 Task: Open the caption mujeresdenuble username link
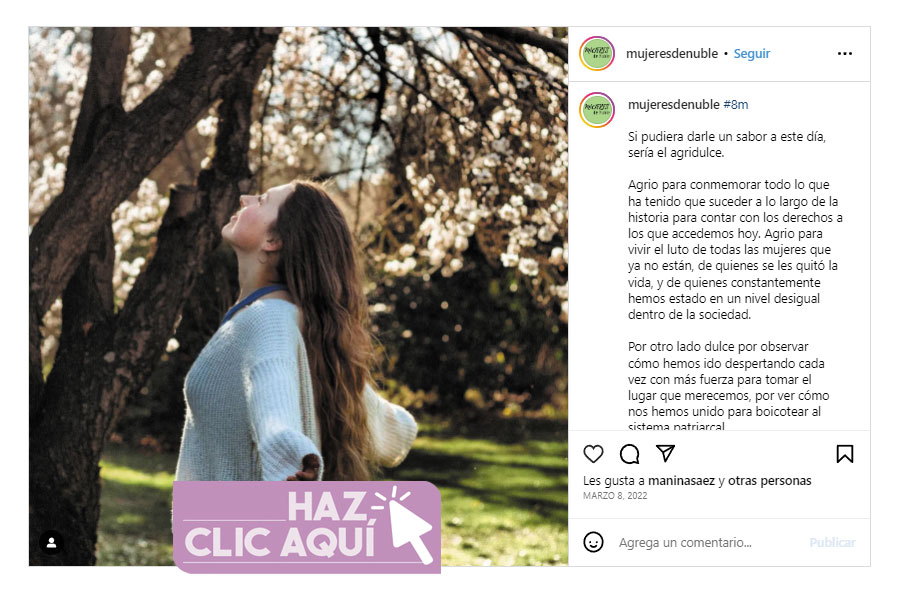pos(673,104)
